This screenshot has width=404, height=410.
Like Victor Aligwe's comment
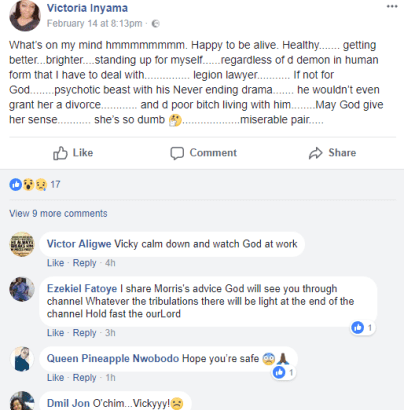55,263
